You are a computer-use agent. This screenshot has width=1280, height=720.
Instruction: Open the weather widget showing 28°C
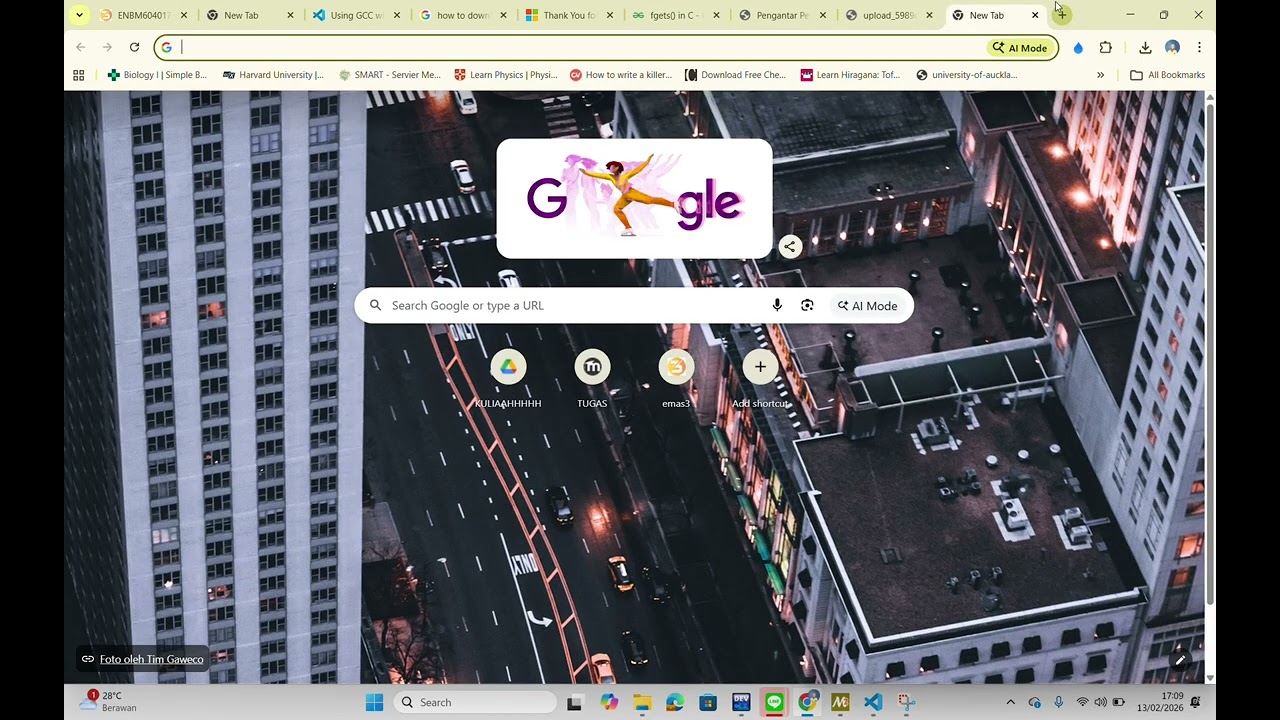110,701
